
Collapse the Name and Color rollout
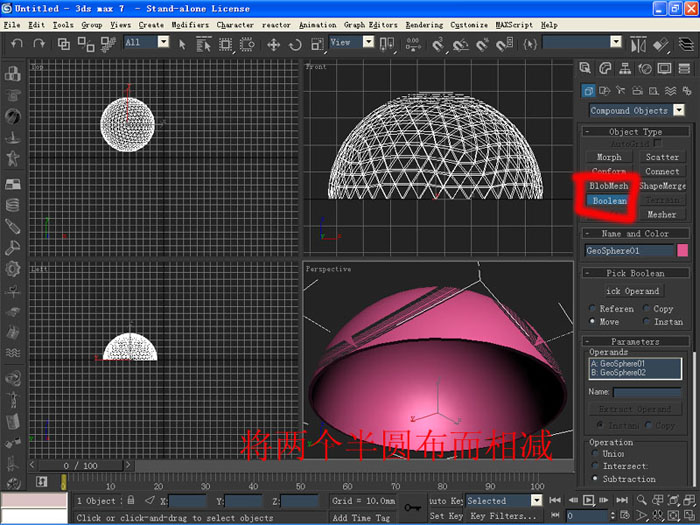click(x=635, y=233)
